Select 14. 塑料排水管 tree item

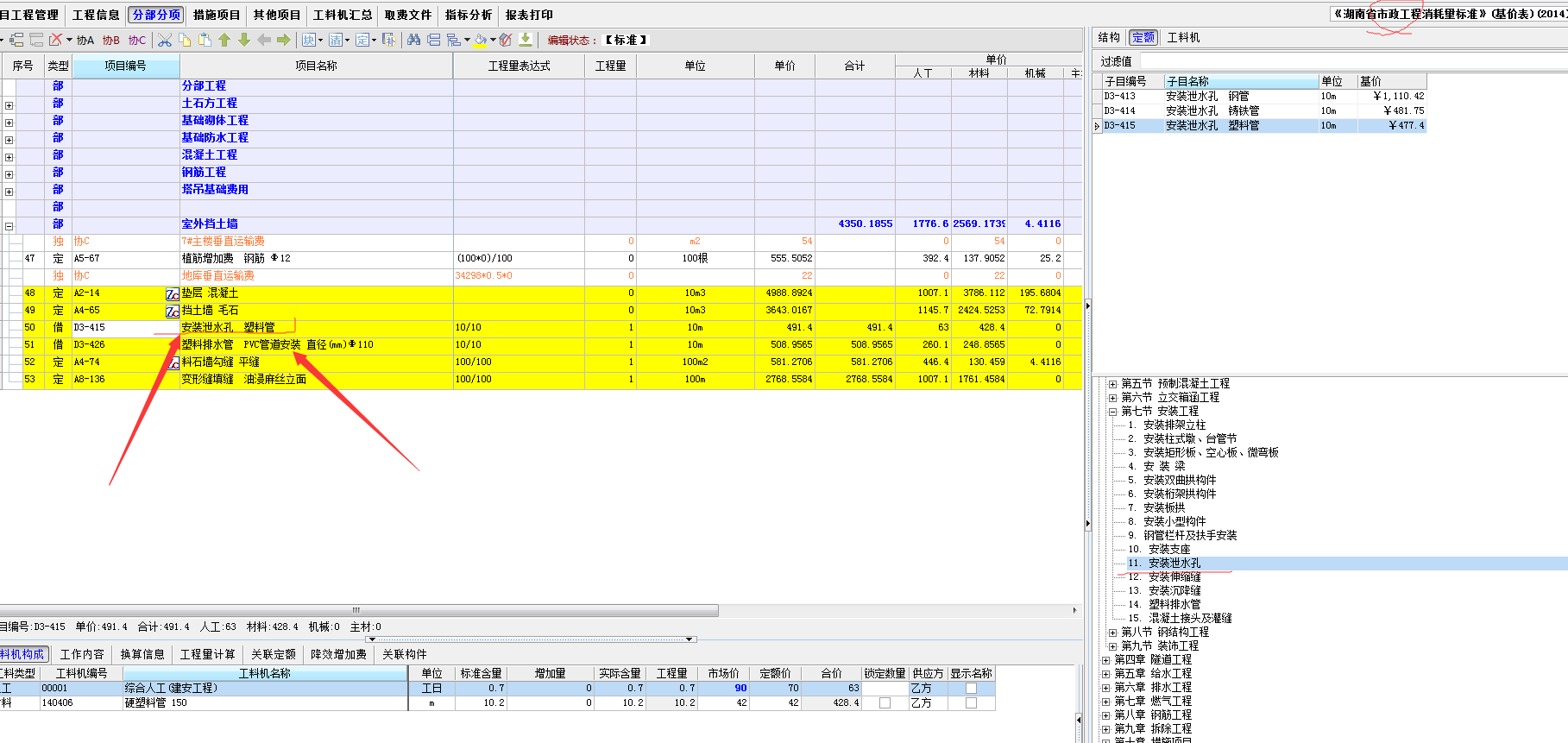(1164, 605)
